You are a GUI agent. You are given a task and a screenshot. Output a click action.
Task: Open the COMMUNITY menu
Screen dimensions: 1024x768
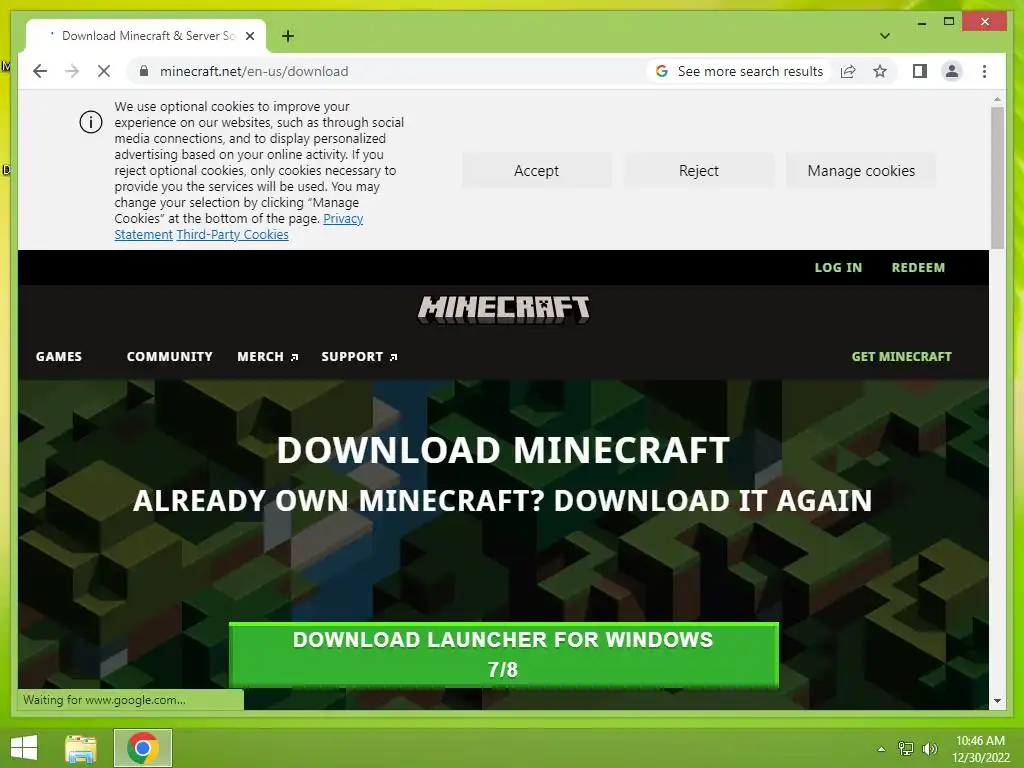point(170,357)
